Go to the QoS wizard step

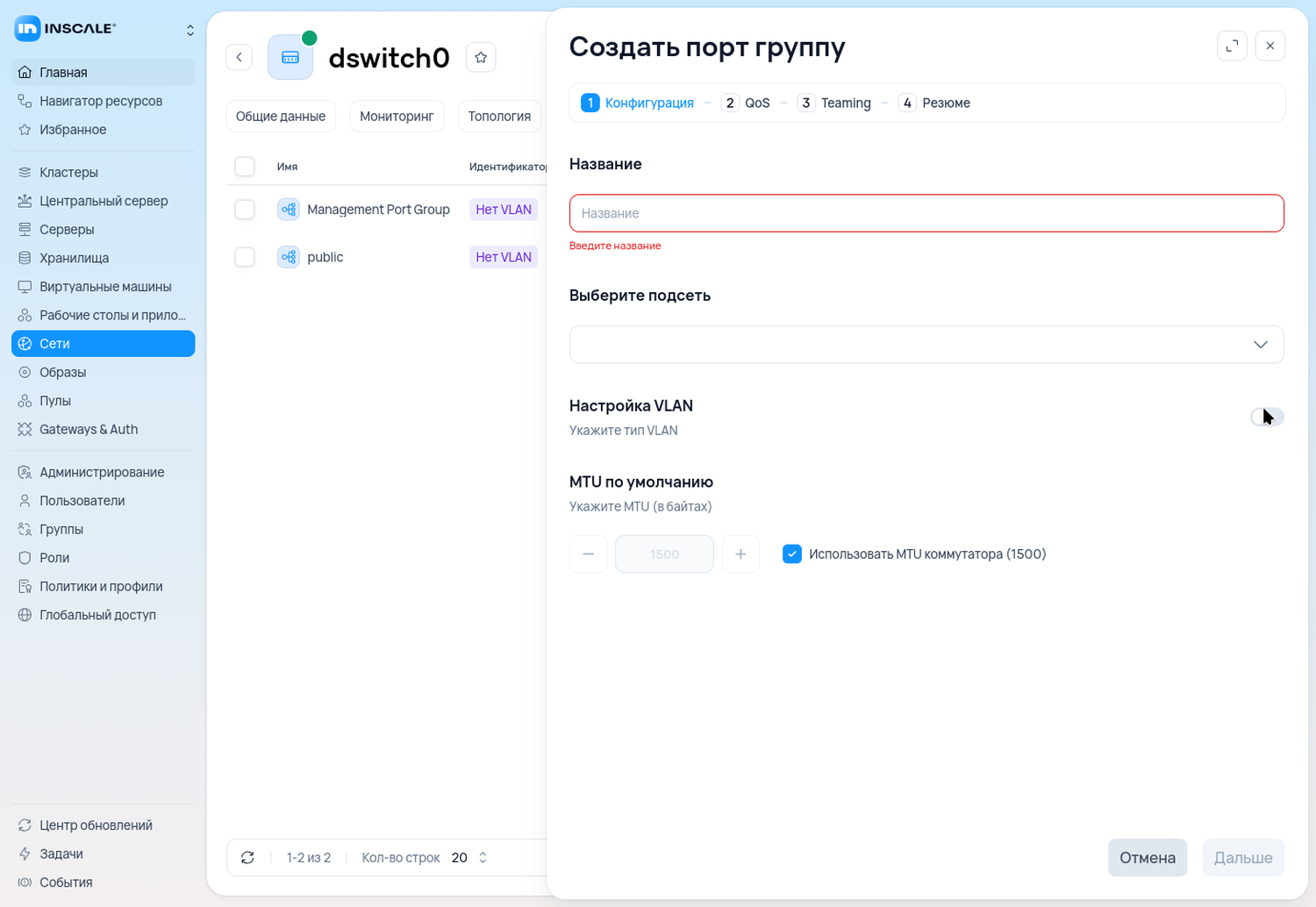coord(746,104)
